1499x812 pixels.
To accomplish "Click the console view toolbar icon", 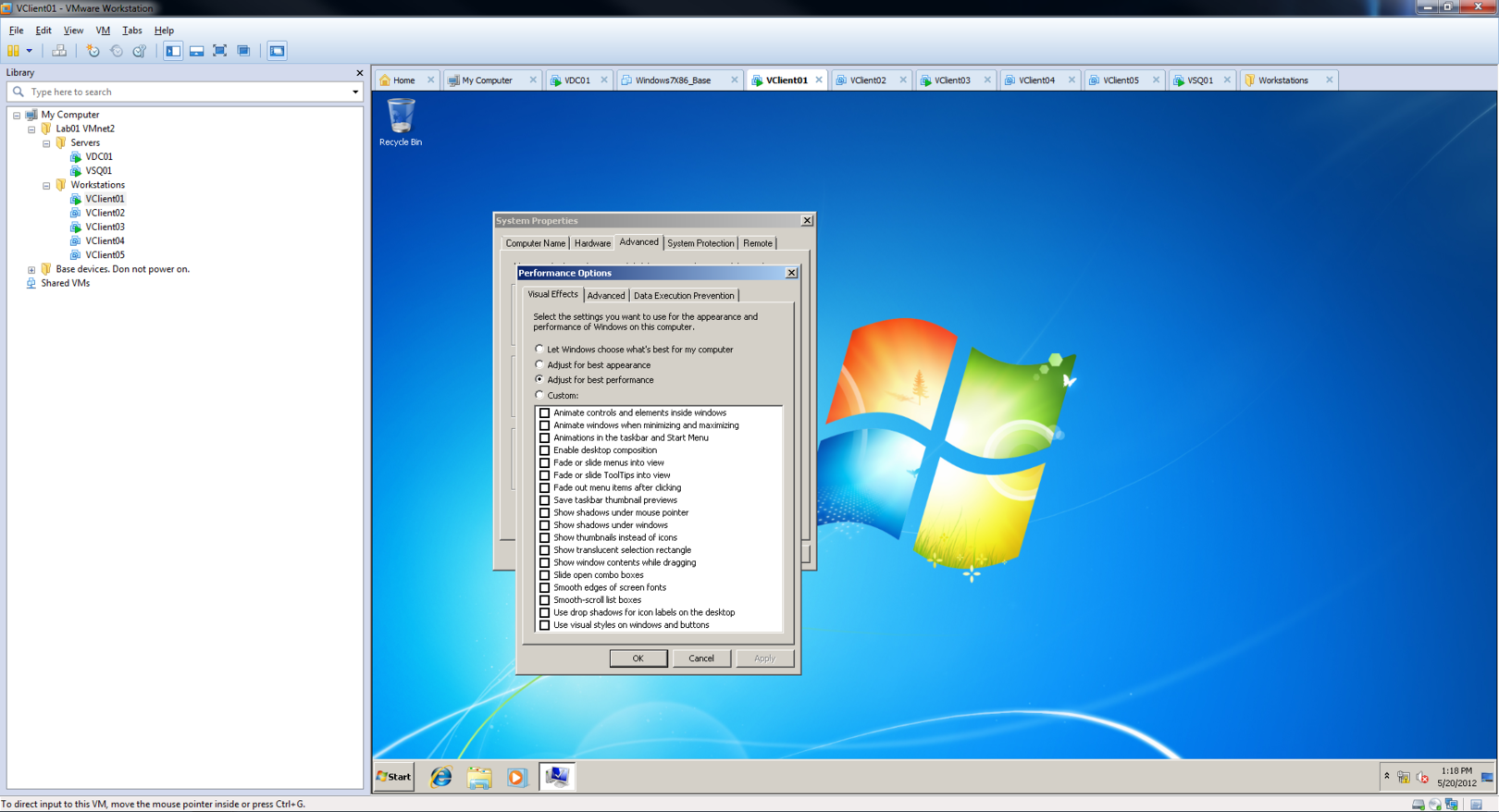I will coord(277,51).
